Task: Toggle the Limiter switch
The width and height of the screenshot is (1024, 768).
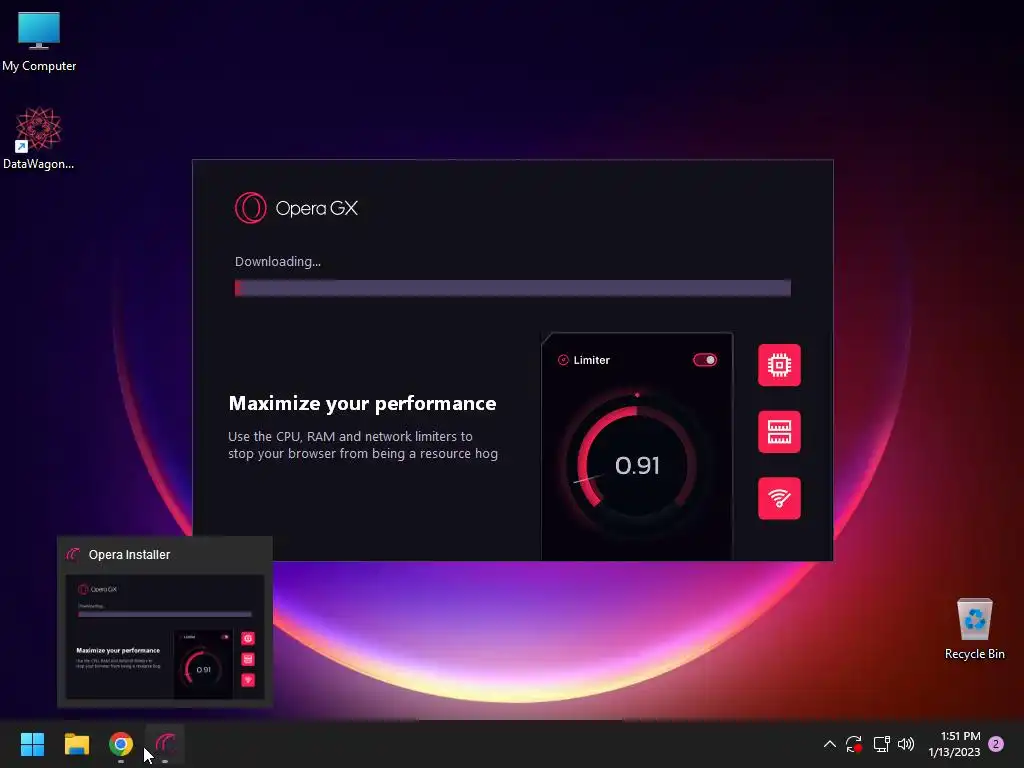Action: (x=705, y=360)
